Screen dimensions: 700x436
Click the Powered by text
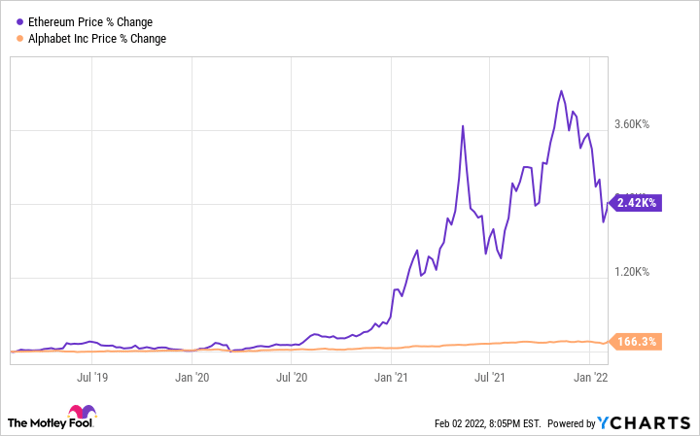[x=571, y=423]
